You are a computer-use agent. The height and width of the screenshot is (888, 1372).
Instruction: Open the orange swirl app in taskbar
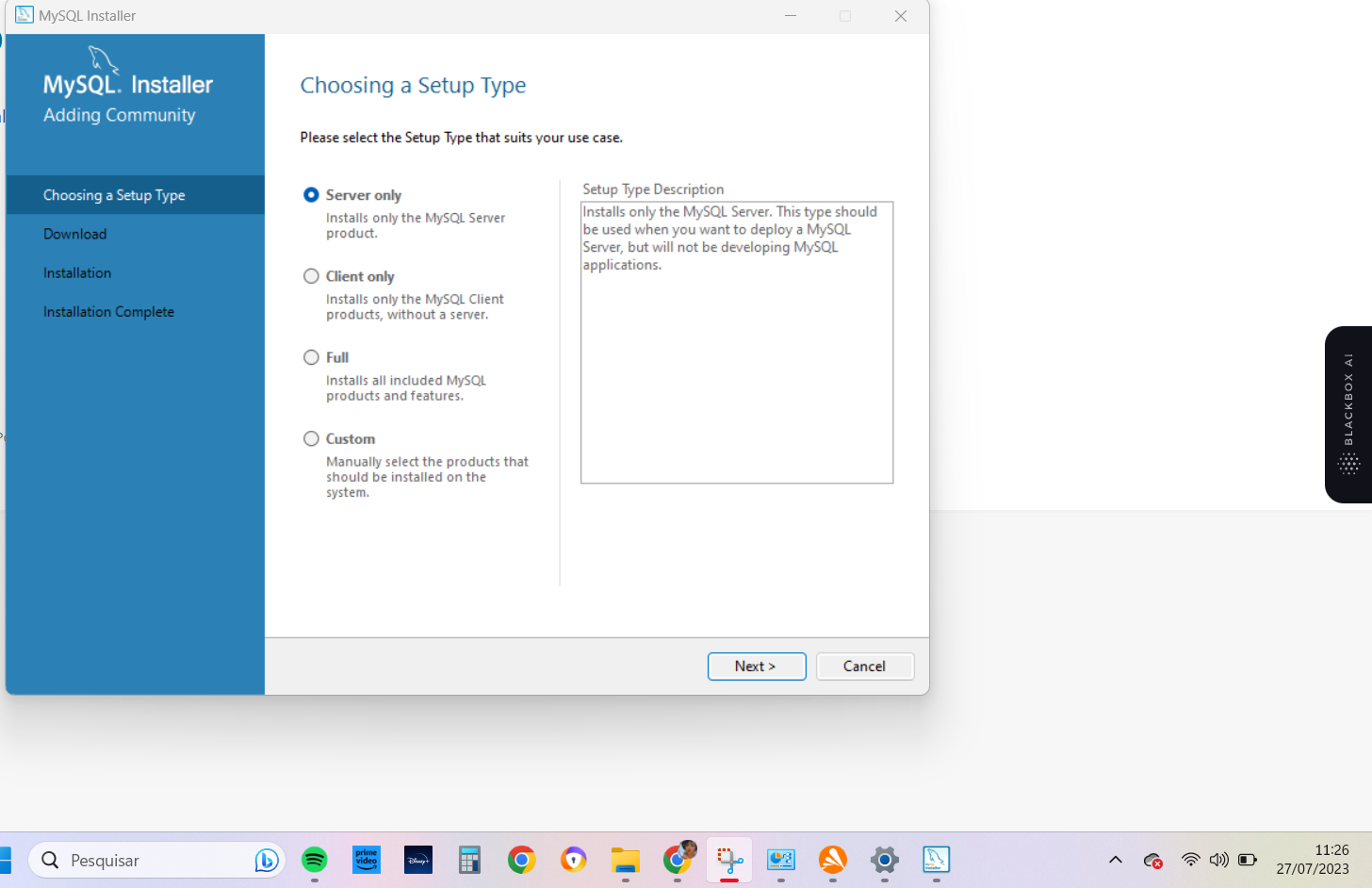833,860
